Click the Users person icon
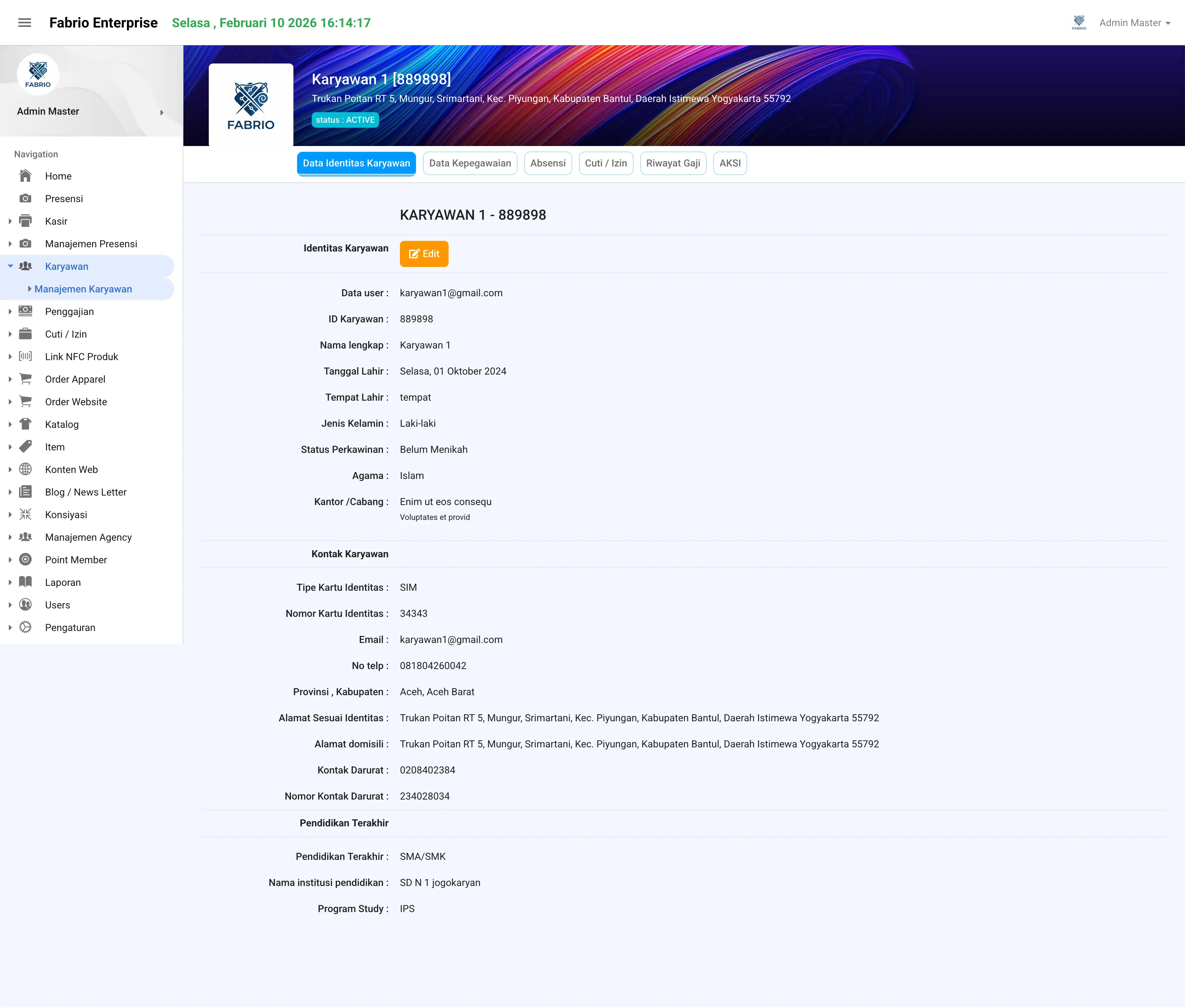Viewport: 1185px width, 1008px height. [x=25, y=605]
